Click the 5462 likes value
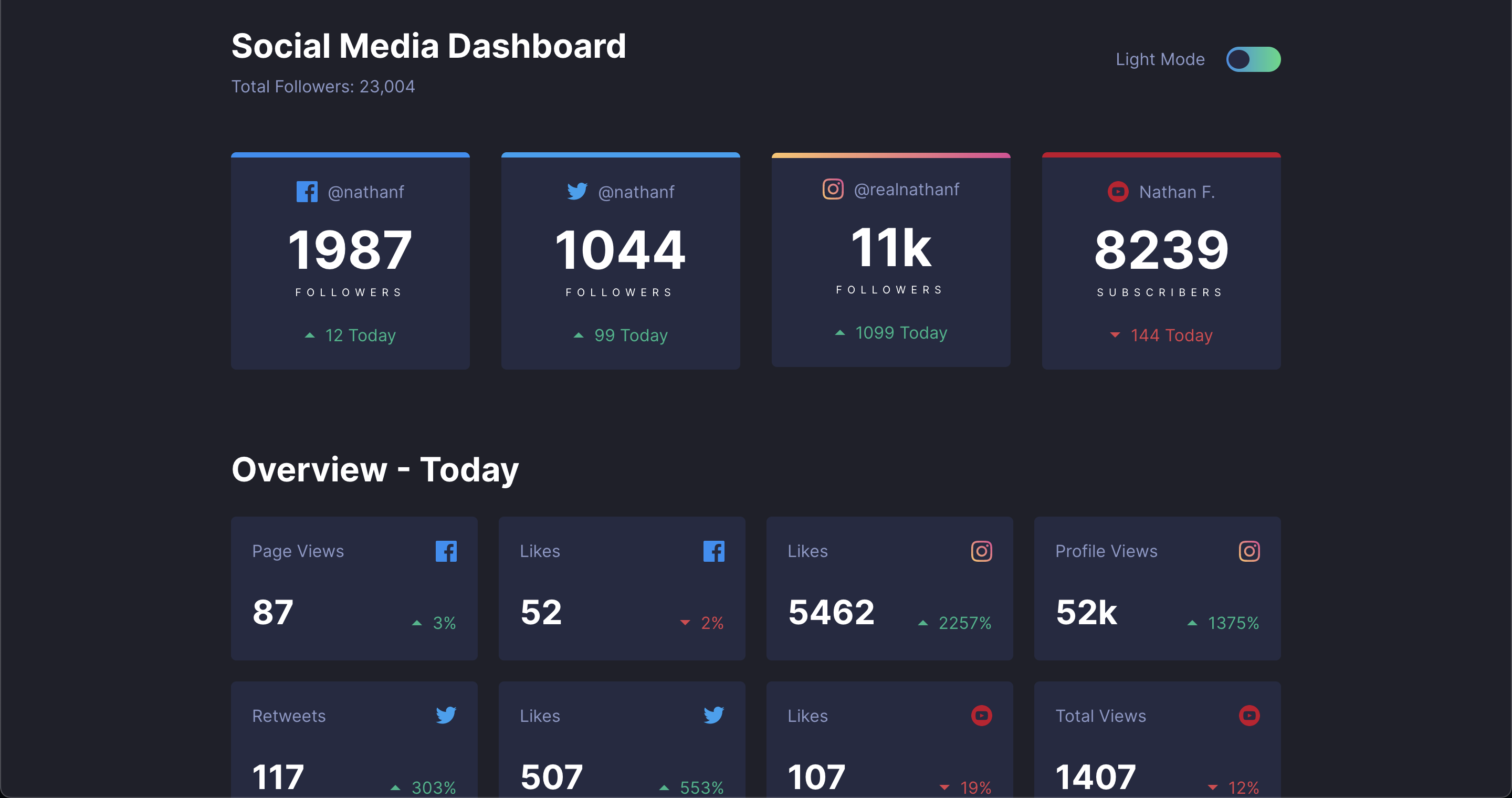The width and height of the screenshot is (1512, 798). tap(831, 612)
